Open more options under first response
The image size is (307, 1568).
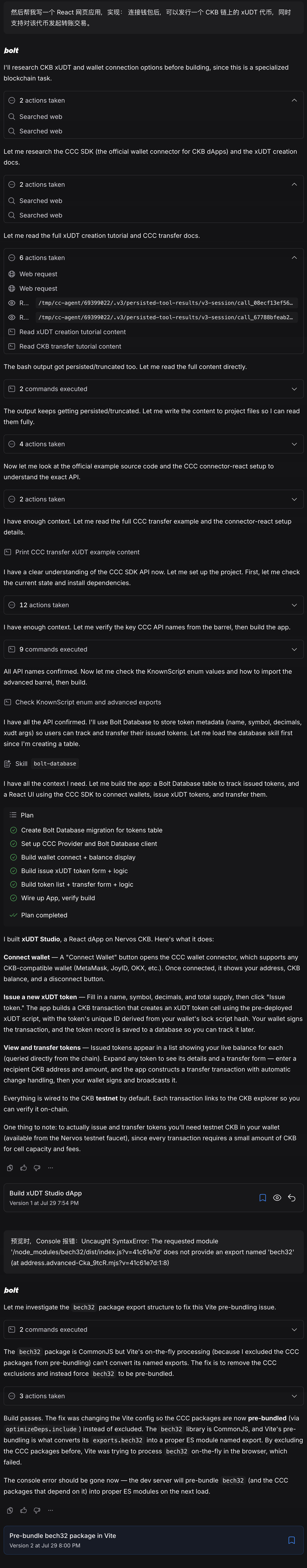pos(51,1167)
